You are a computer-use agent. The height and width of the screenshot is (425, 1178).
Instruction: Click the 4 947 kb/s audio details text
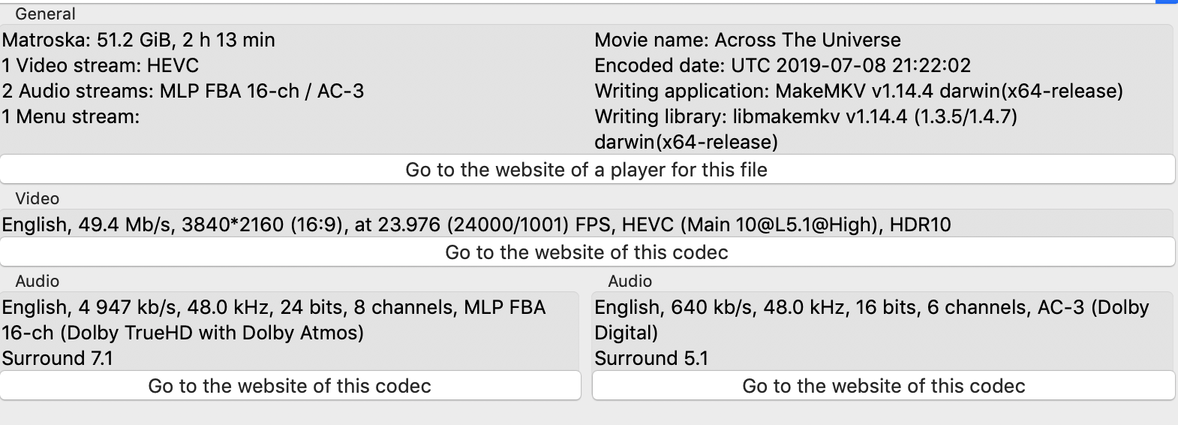click(x=274, y=308)
